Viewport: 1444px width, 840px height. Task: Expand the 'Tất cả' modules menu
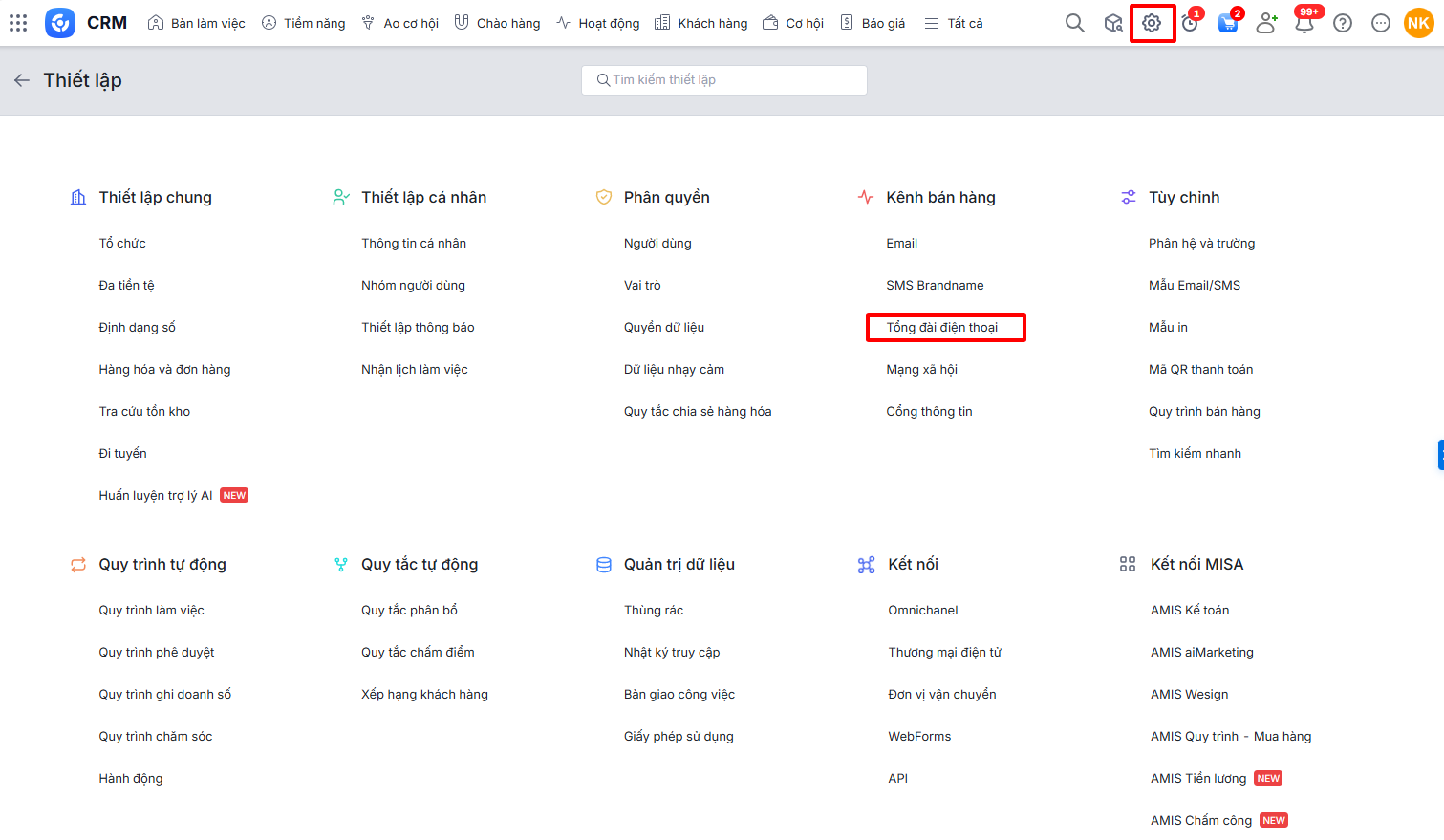click(x=954, y=23)
